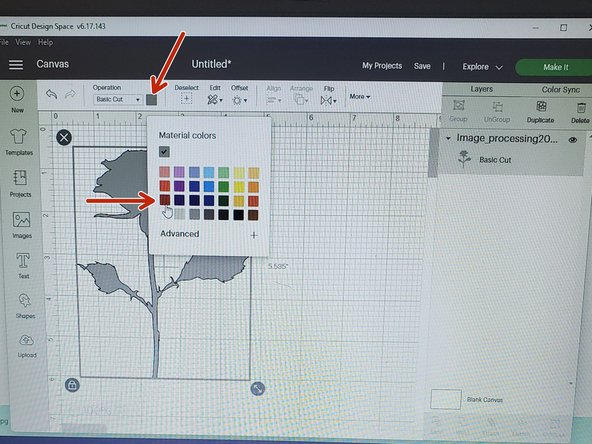Open the View menu

pos(23,42)
